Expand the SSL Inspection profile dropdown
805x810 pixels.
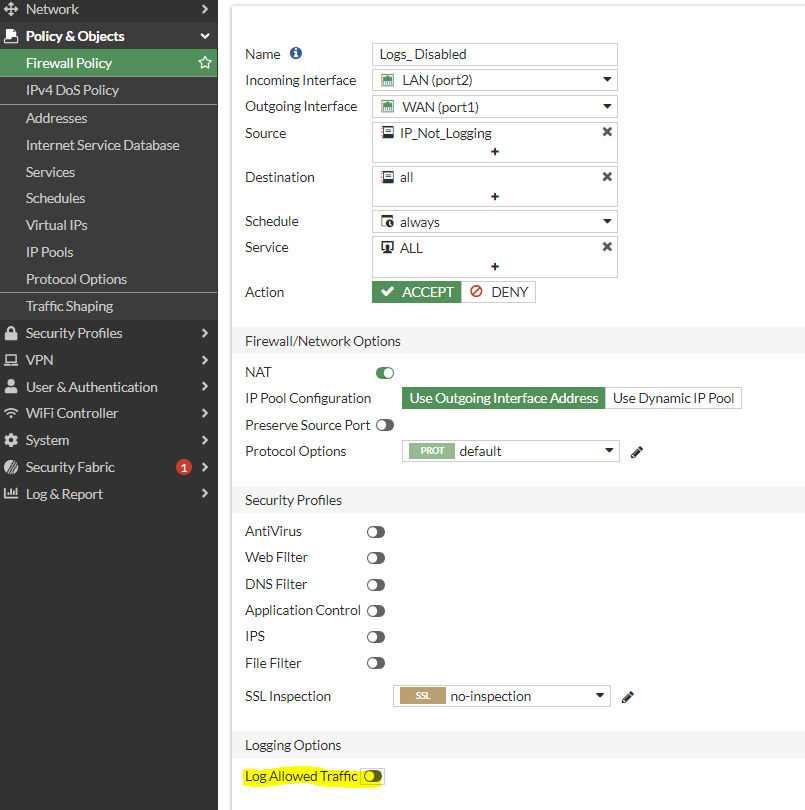coord(501,696)
